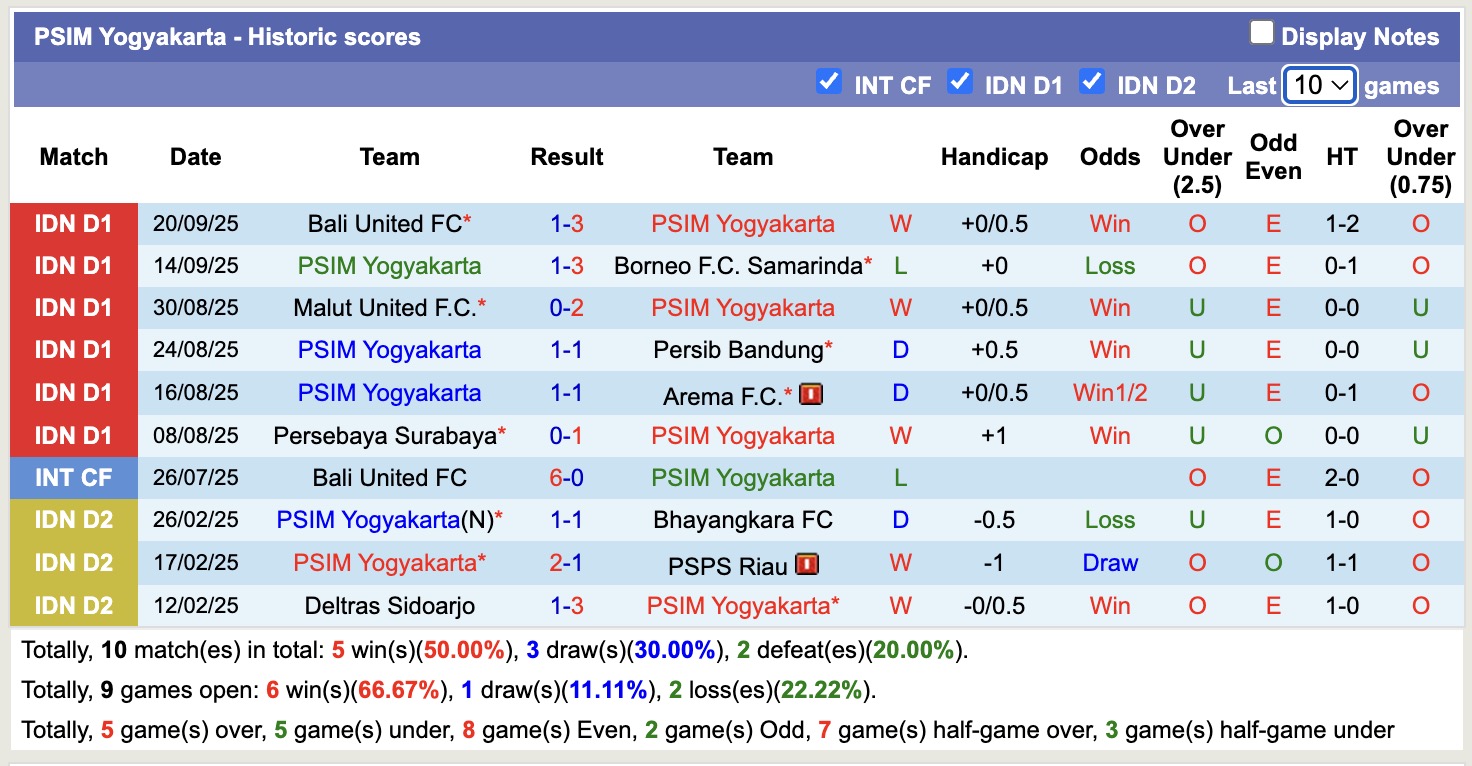Open the 0-2 result of the Malut United match
Screen dimensions: 1472x766
(x=566, y=308)
